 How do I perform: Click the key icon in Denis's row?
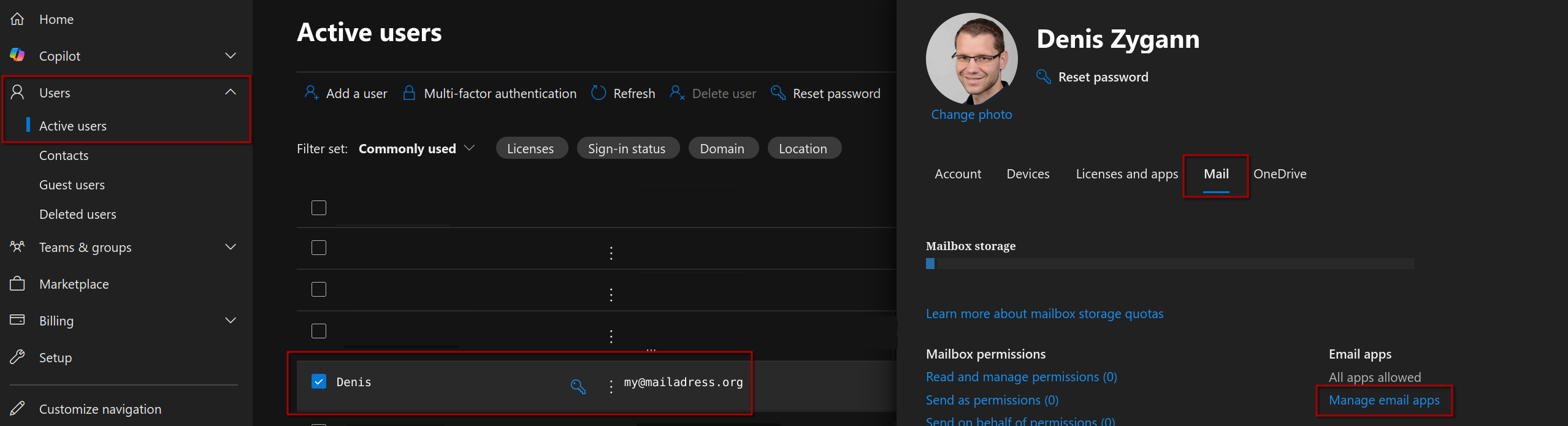[x=578, y=386]
